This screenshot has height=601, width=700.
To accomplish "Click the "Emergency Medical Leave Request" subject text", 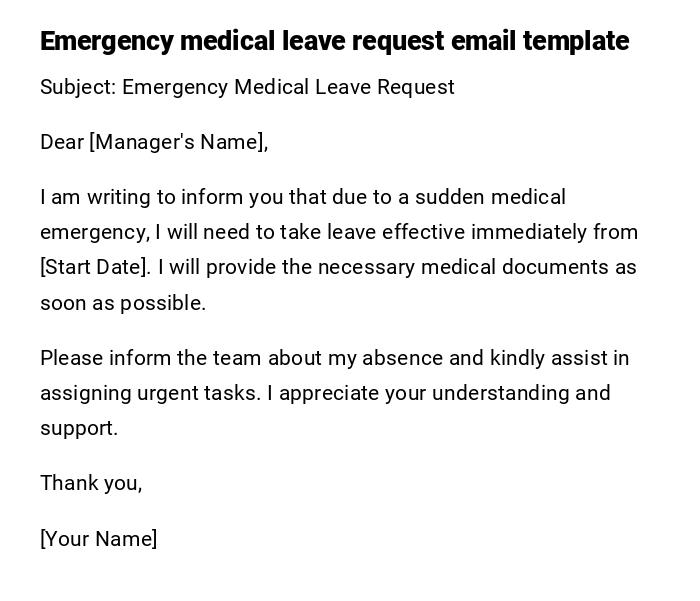I will [x=288, y=87].
